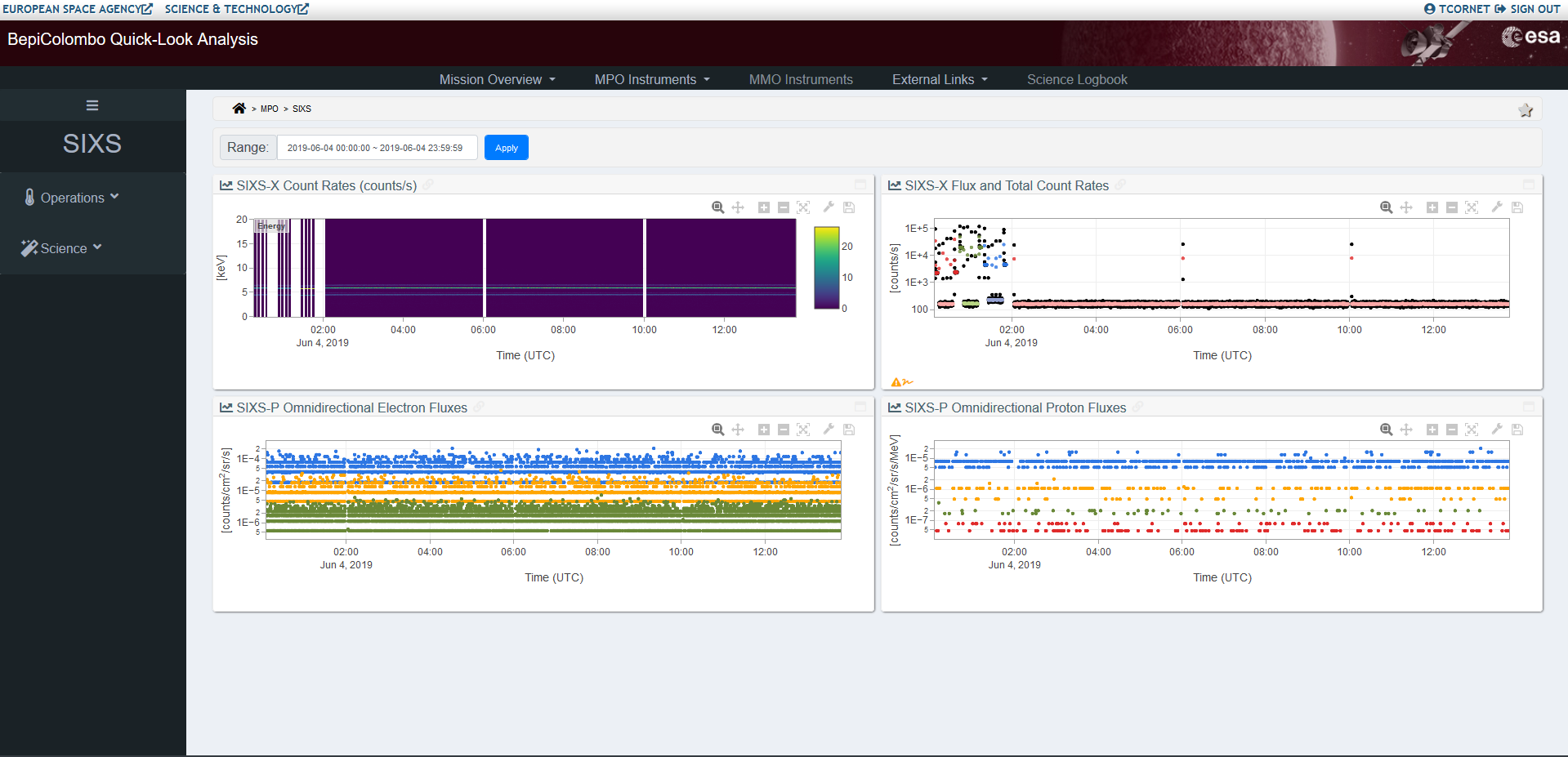Maximize the SIXS-P Electron Fluxes panel
The image size is (1568, 757).
tap(860, 407)
